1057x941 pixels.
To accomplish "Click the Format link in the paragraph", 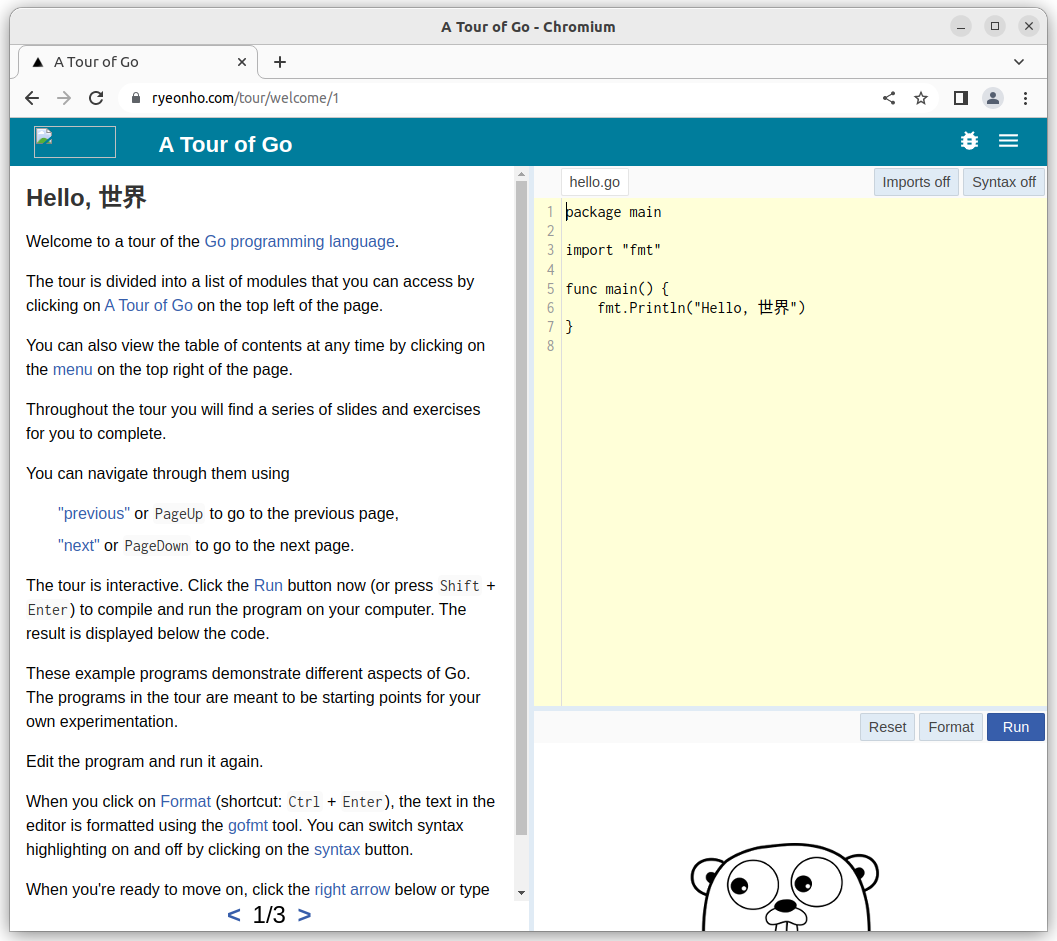I will (185, 801).
